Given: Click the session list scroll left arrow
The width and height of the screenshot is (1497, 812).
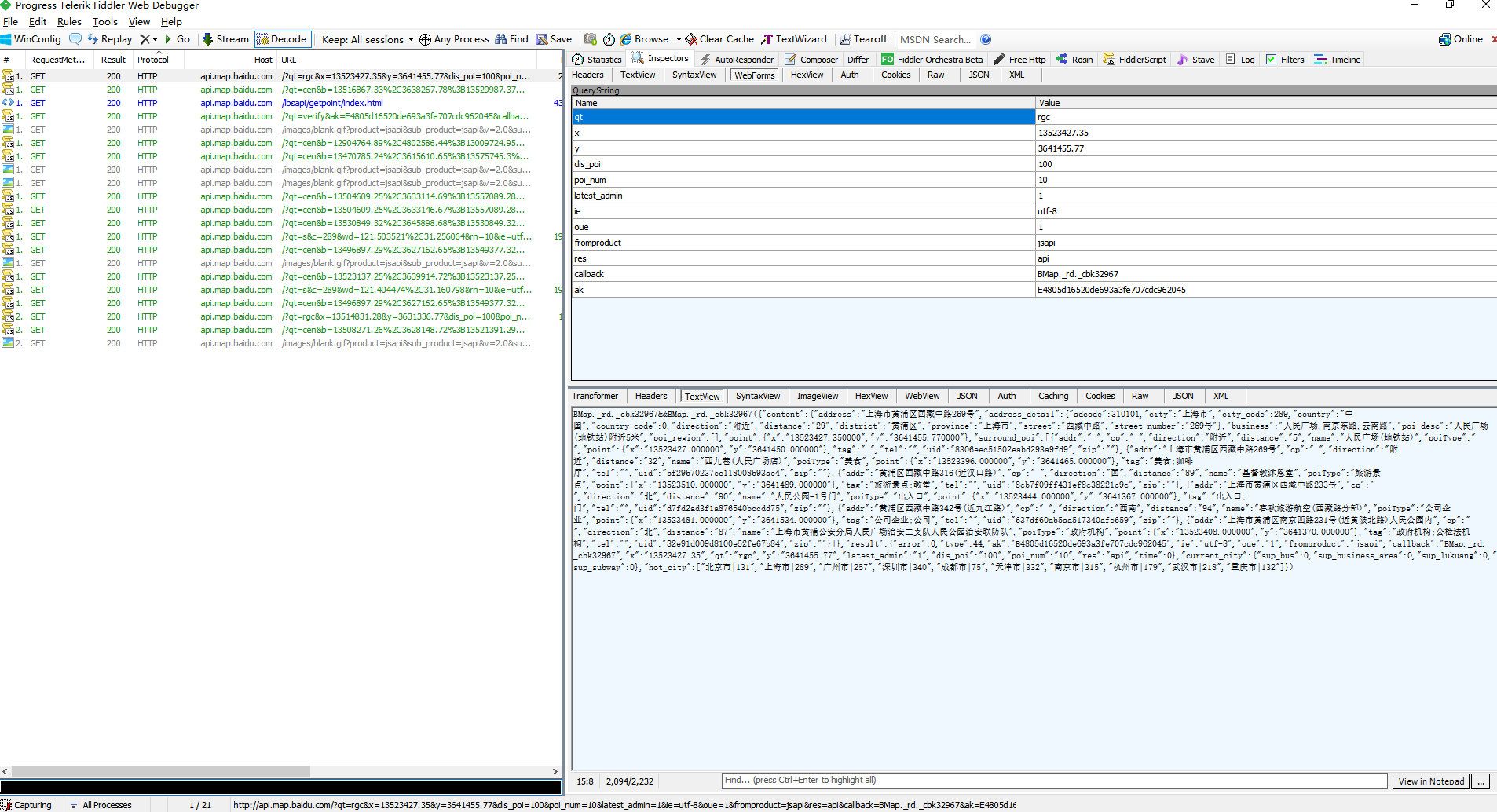Looking at the screenshot, I should 5,772.
